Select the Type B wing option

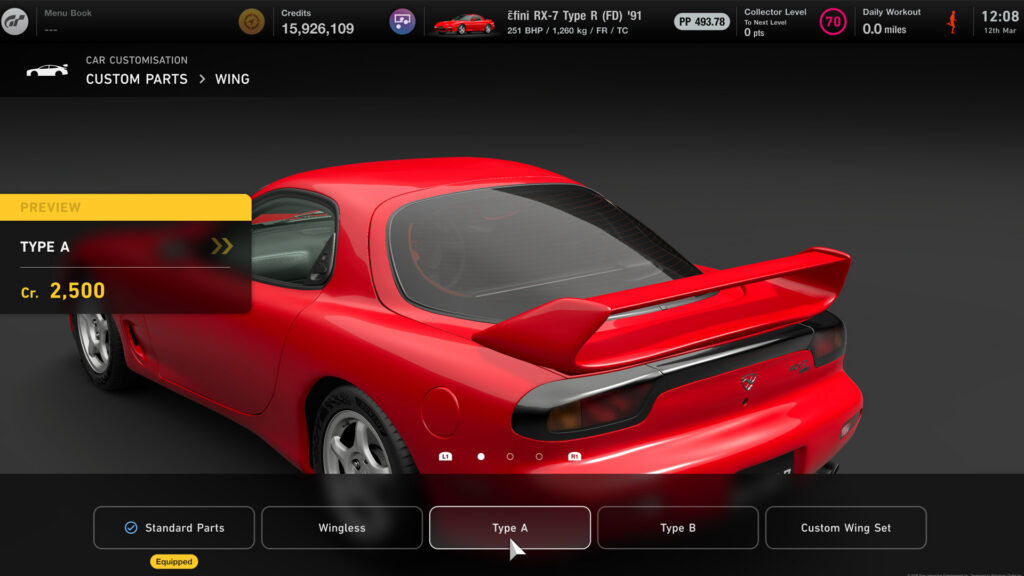(x=678, y=528)
